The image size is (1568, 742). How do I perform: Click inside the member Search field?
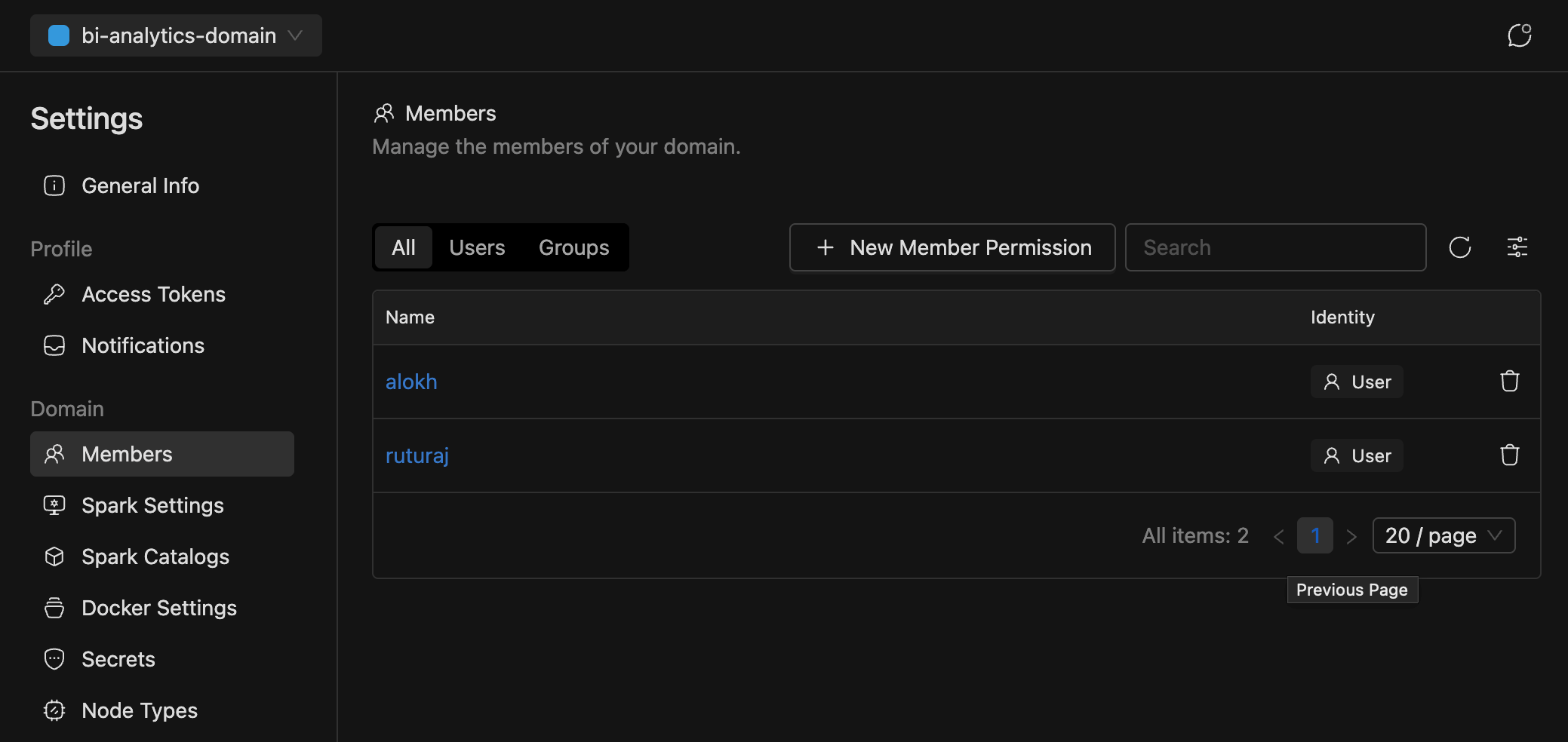click(1274, 247)
